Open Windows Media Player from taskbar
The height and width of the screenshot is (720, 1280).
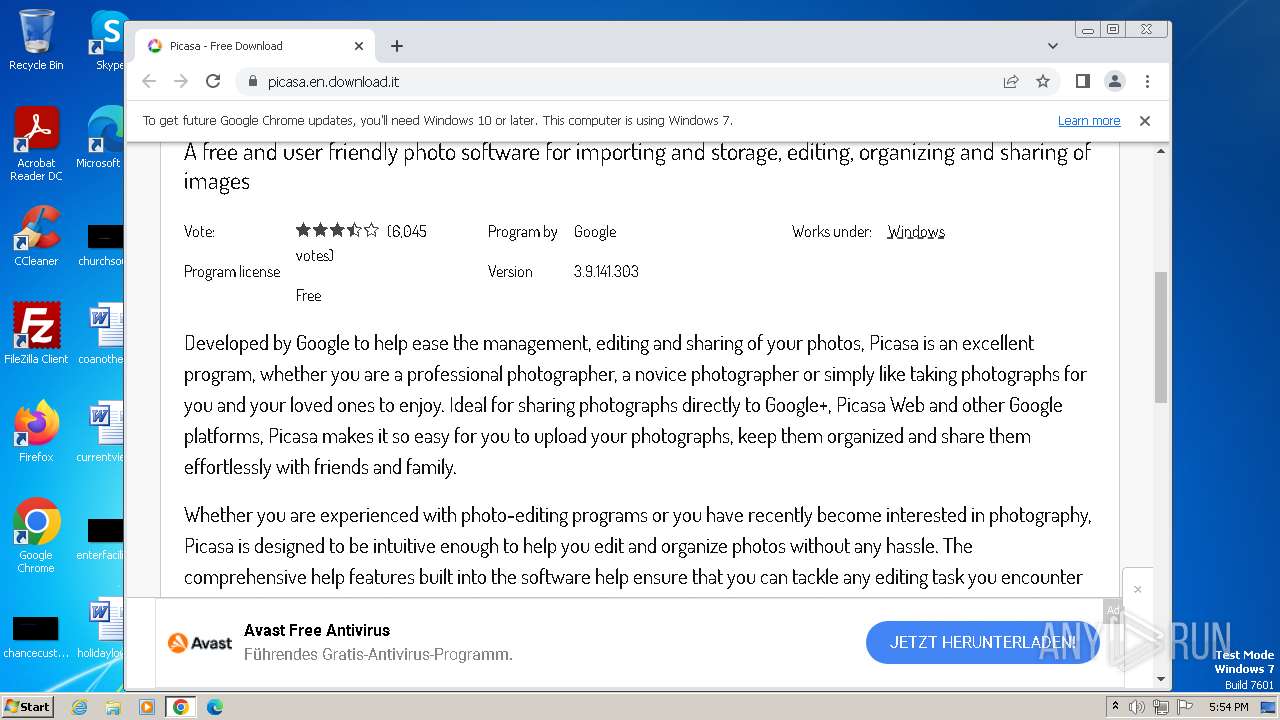[146, 707]
